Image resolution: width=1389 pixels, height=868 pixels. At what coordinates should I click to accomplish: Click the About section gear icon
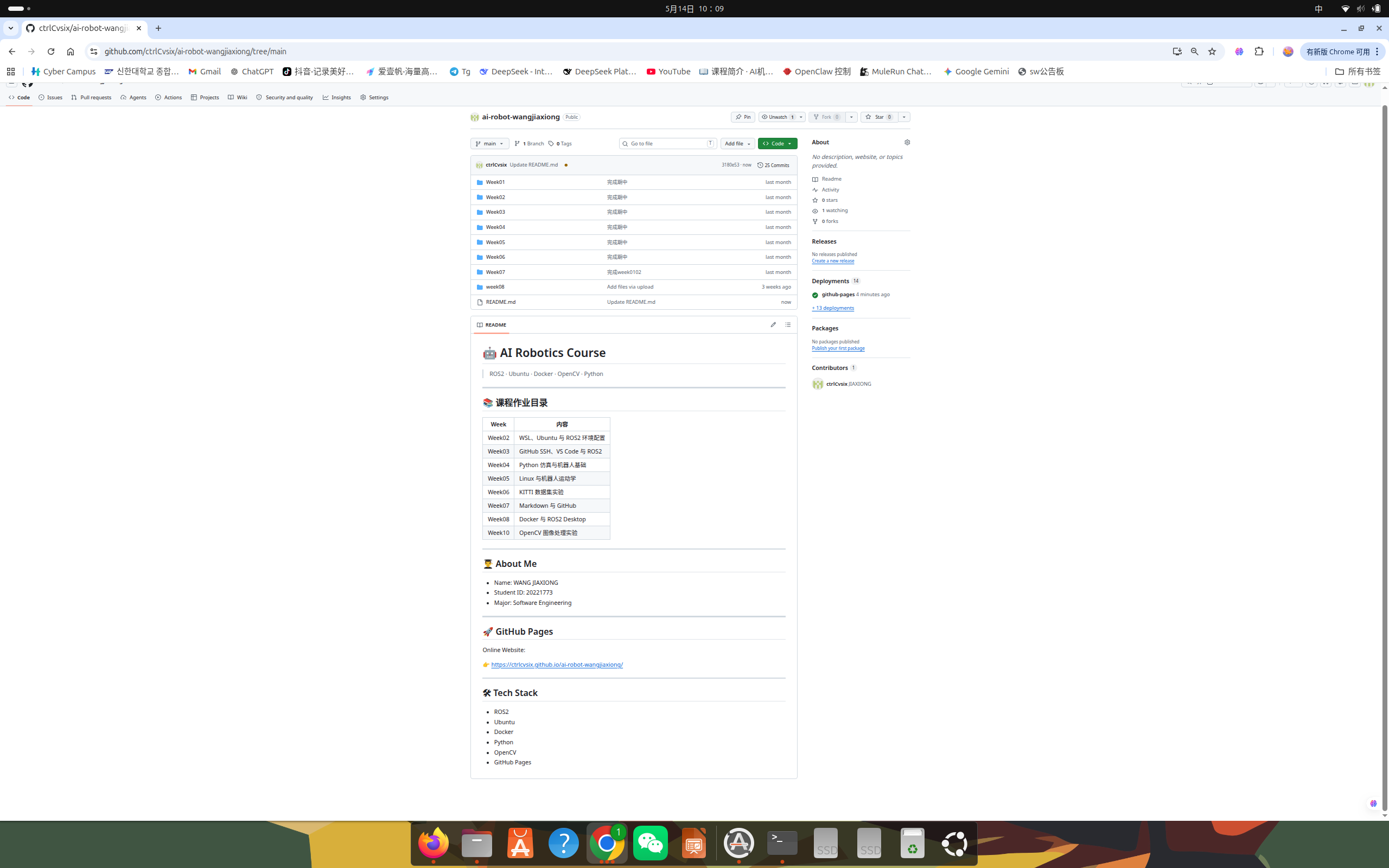(907, 142)
